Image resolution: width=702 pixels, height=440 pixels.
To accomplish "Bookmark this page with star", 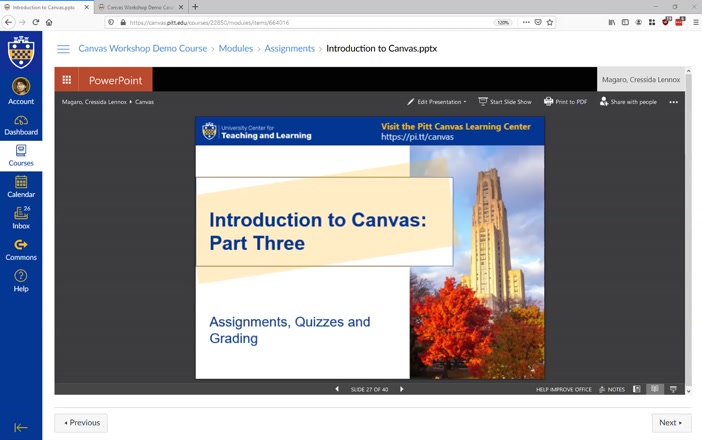I will click(x=550, y=22).
